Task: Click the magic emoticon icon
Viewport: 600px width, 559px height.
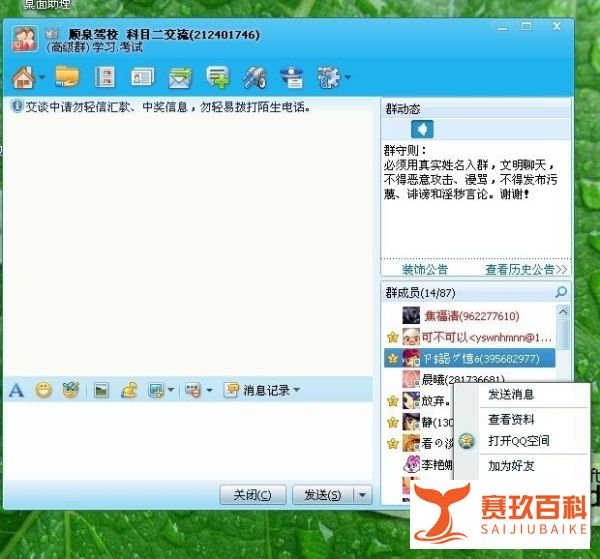Action: point(71,390)
